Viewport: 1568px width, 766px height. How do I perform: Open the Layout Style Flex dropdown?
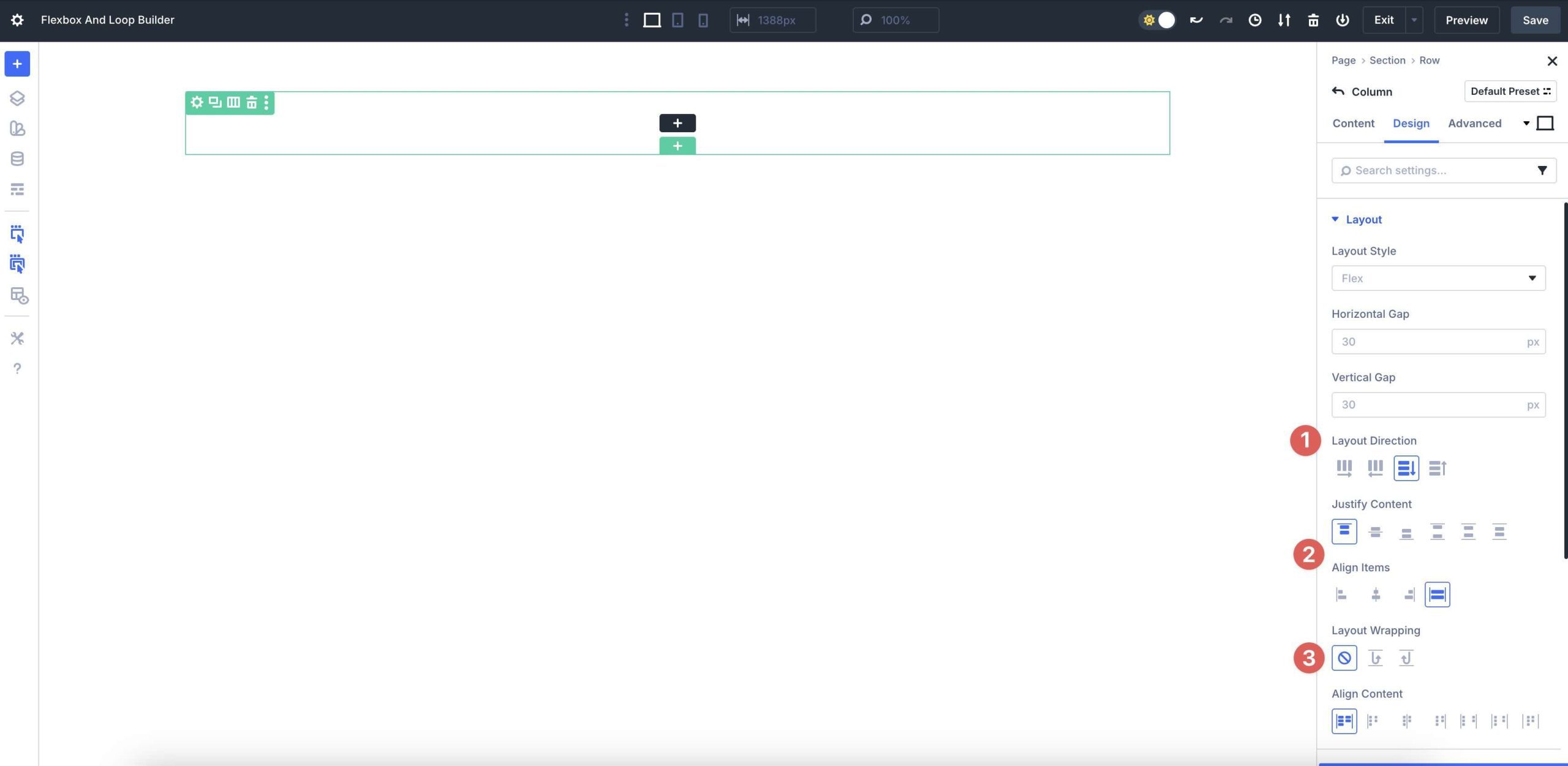(1438, 278)
